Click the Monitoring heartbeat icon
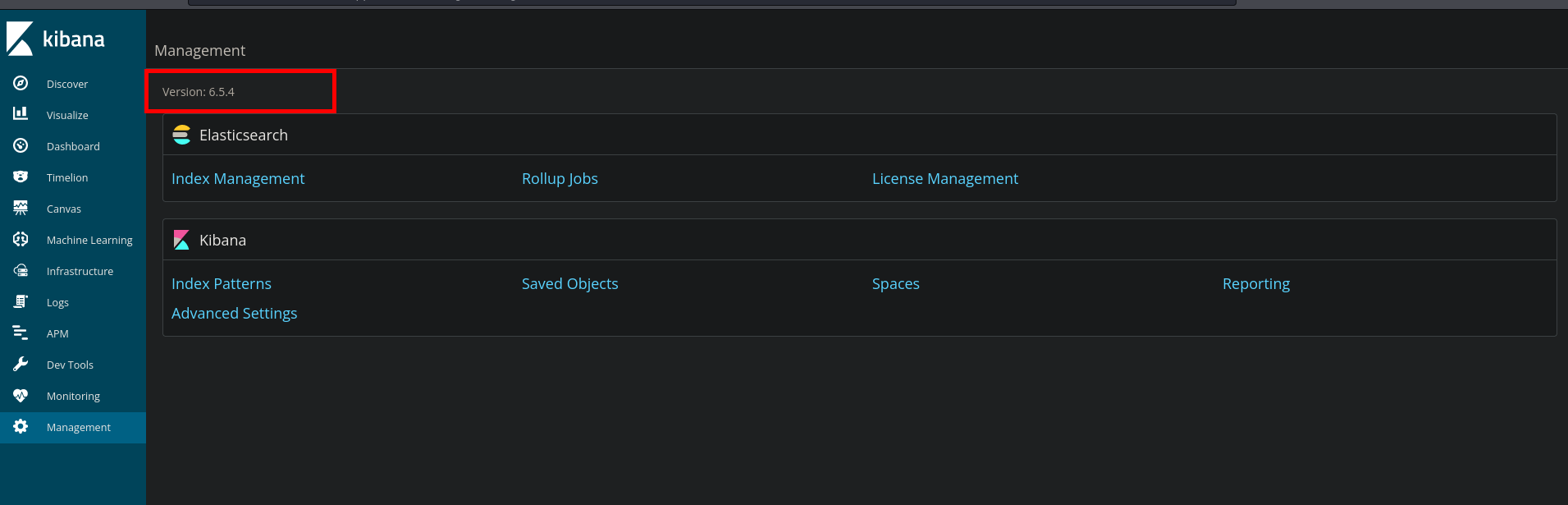Image resolution: width=1568 pixels, height=505 pixels. (x=21, y=396)
